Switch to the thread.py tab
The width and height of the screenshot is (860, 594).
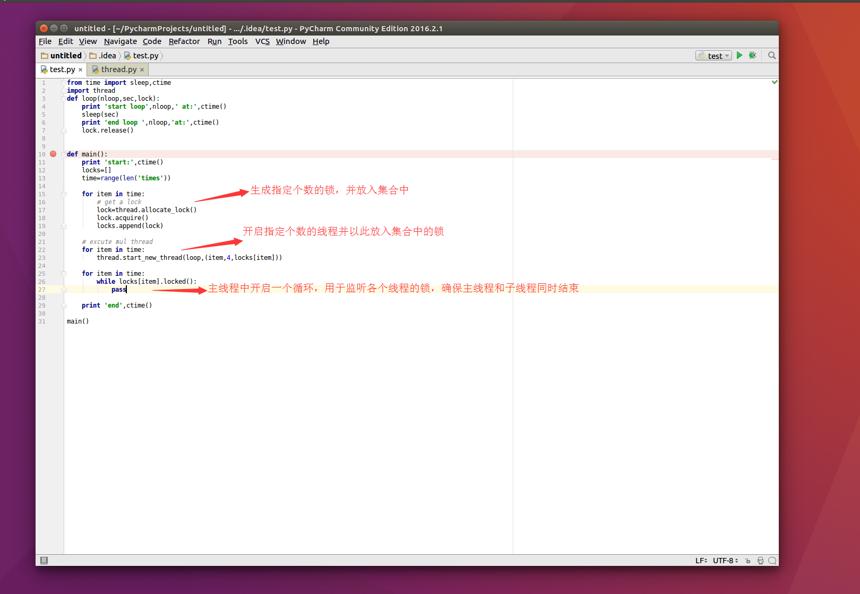tap(118, 70)
